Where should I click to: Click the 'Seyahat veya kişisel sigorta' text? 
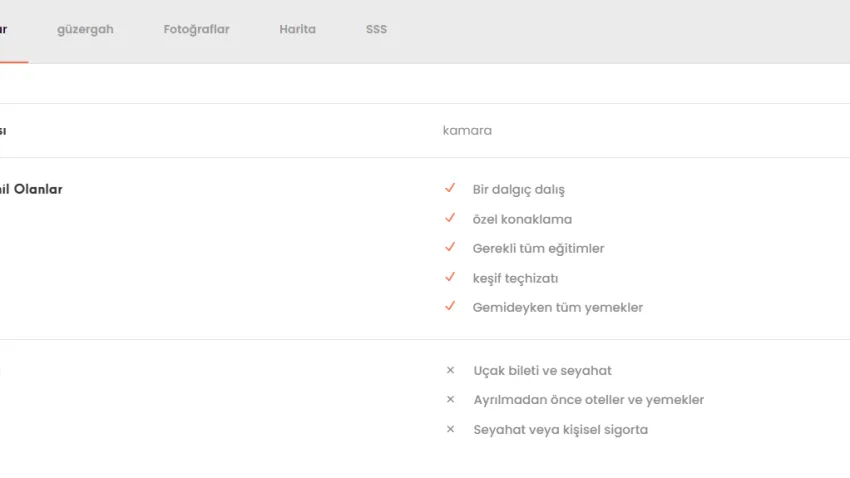coord(560,429)
